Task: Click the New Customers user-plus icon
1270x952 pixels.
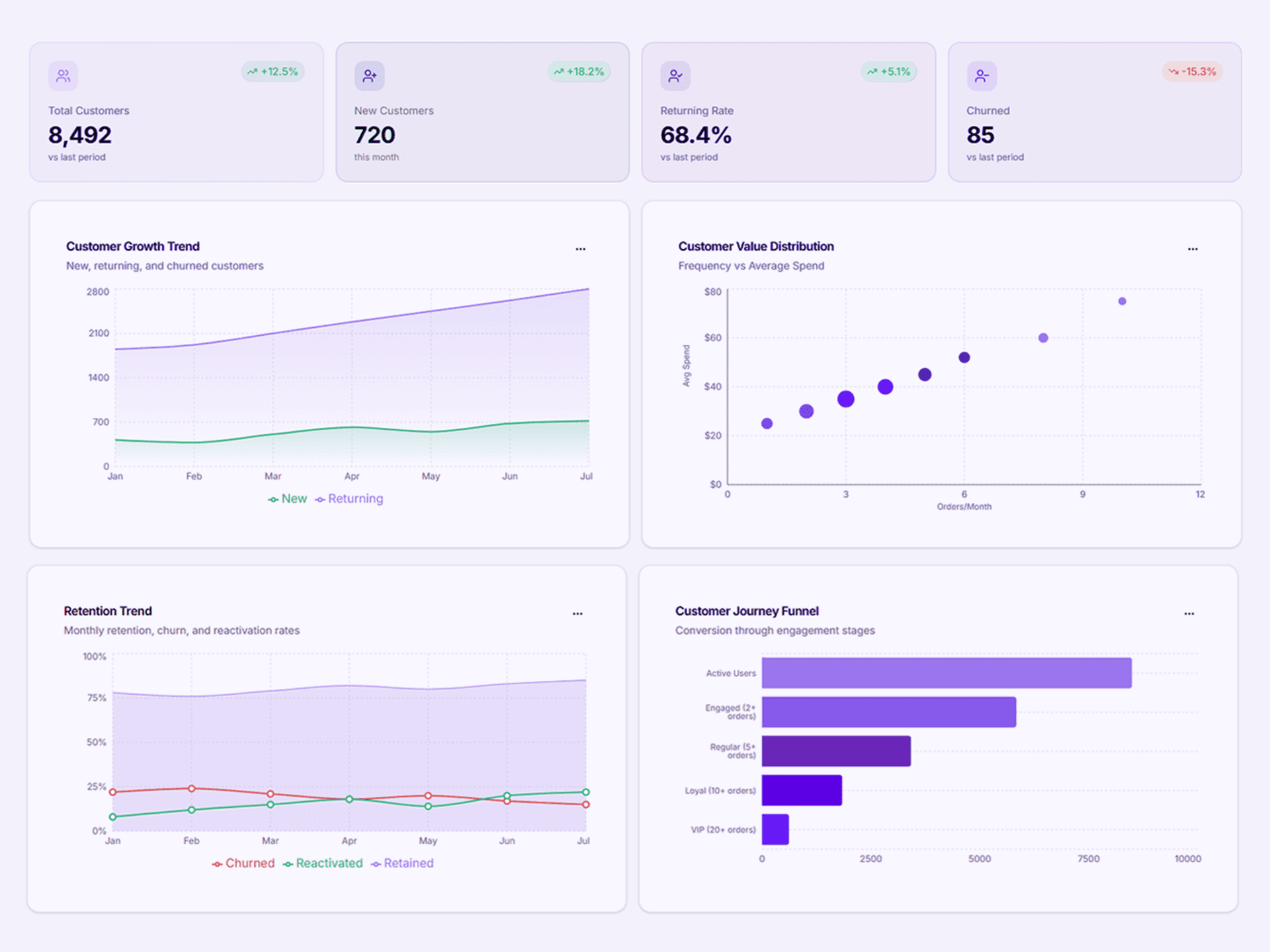Action: point(370,75)
